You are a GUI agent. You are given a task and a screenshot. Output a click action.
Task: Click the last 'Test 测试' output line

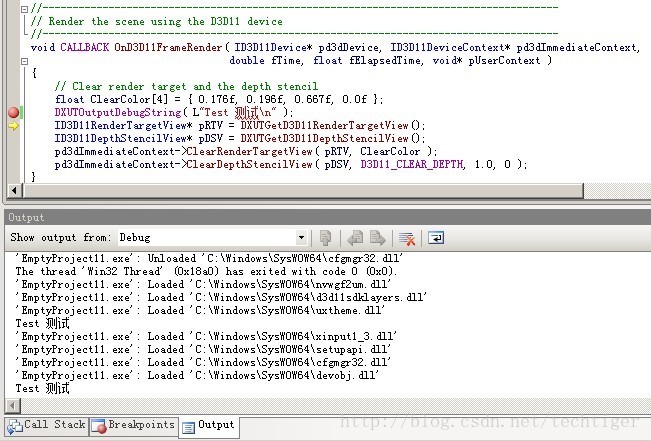pos(42,389)
